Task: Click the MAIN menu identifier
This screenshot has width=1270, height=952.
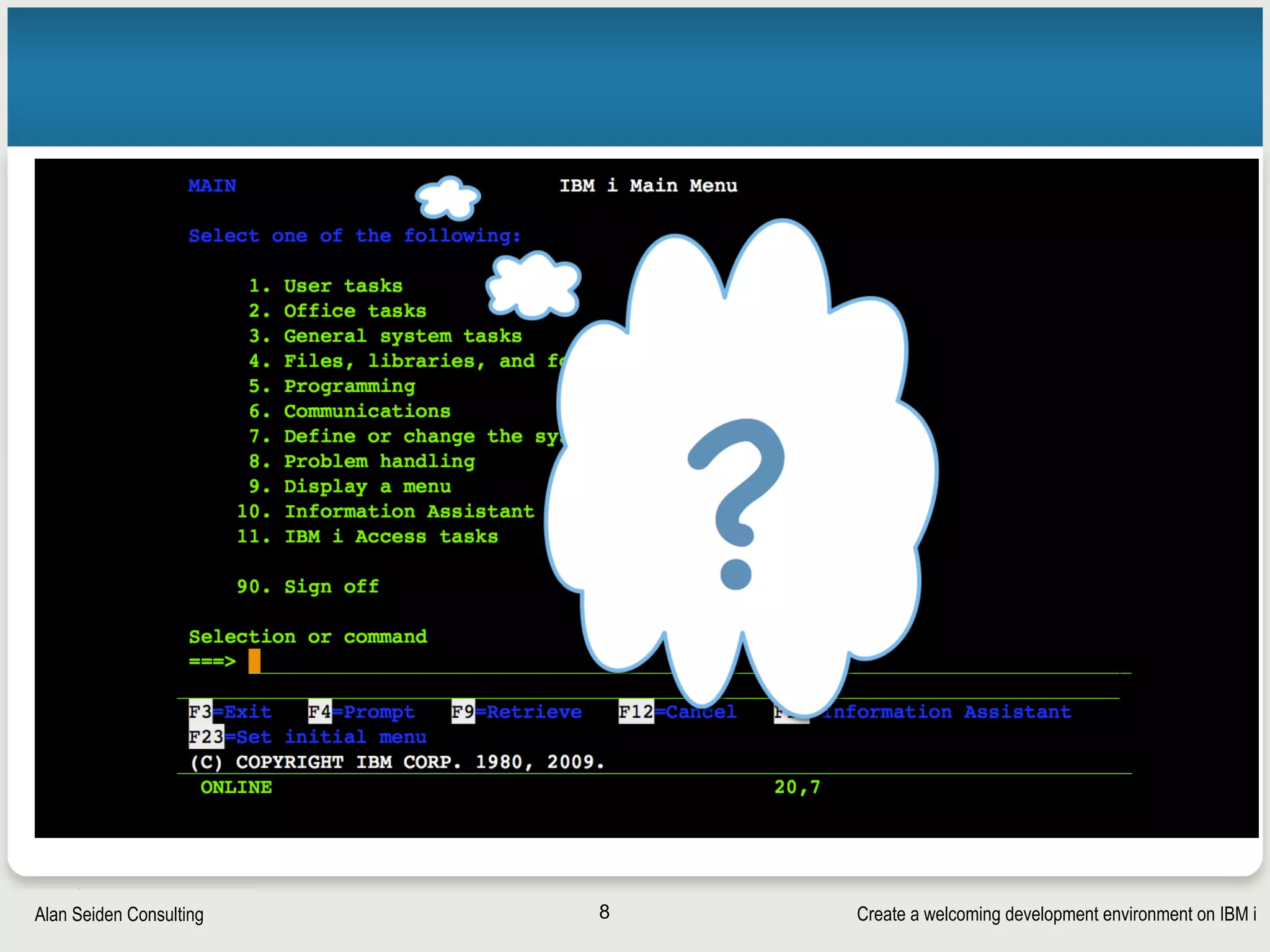Action: [212, 185]
